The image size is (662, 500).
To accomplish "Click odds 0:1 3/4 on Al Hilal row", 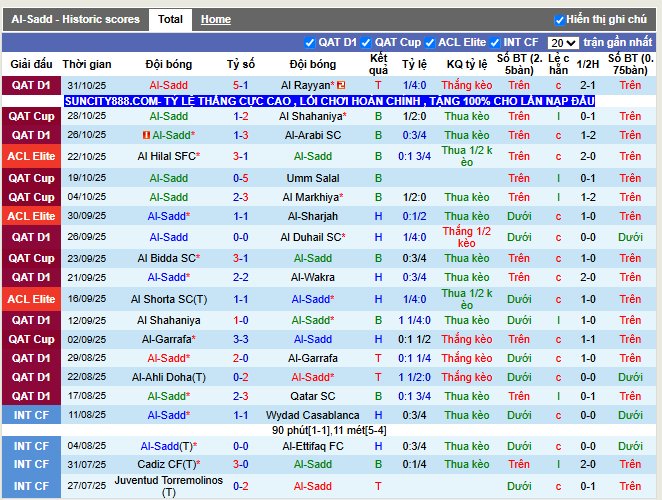I will pyautogui.click(x=414, y=156).
